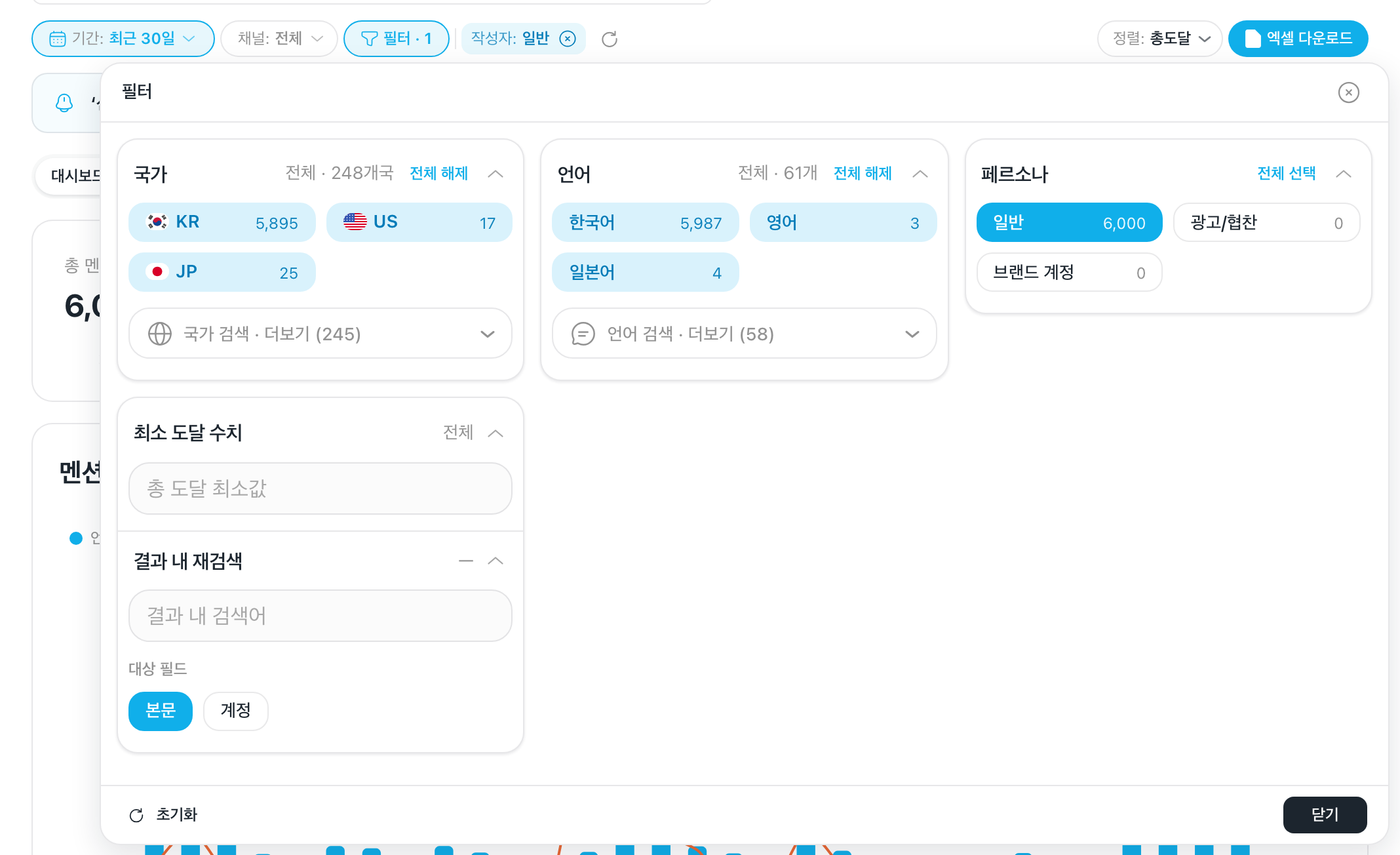This screenshot has width=1400, height=855.
Task: Click 전체 해제 in the 언어 section
Action: pos(863,173)
